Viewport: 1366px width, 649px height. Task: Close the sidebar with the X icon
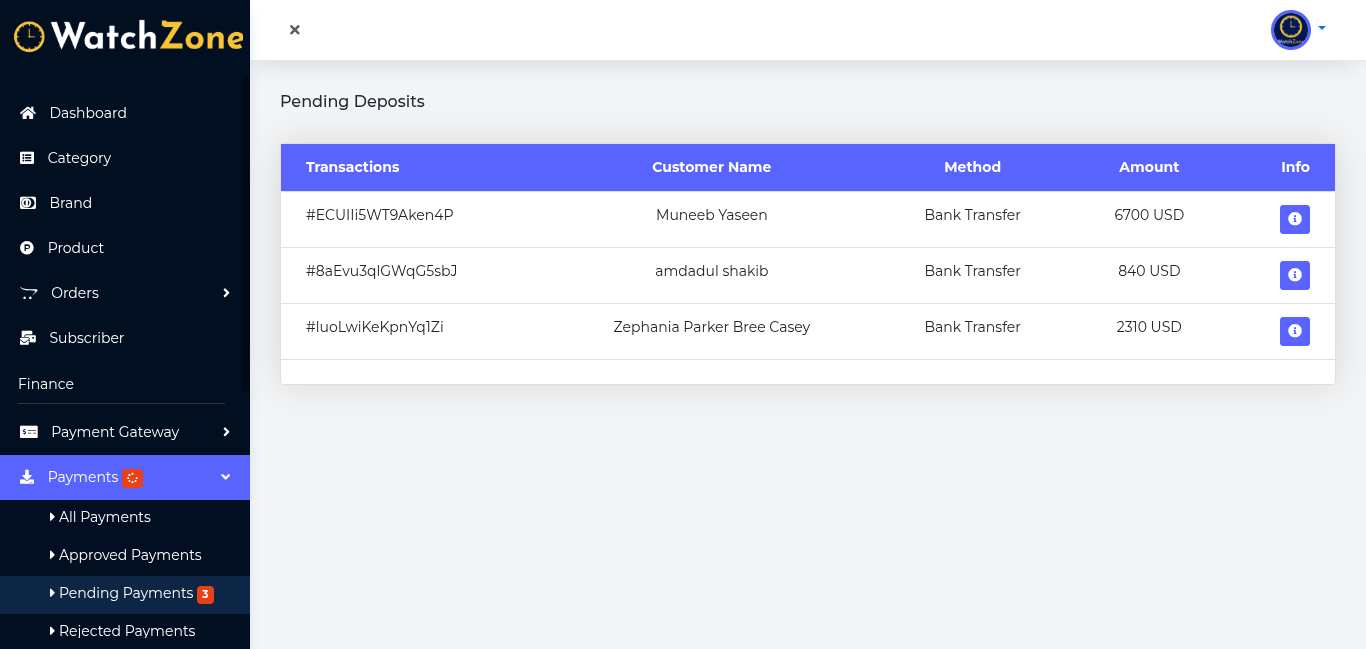[x=295, y=30]
